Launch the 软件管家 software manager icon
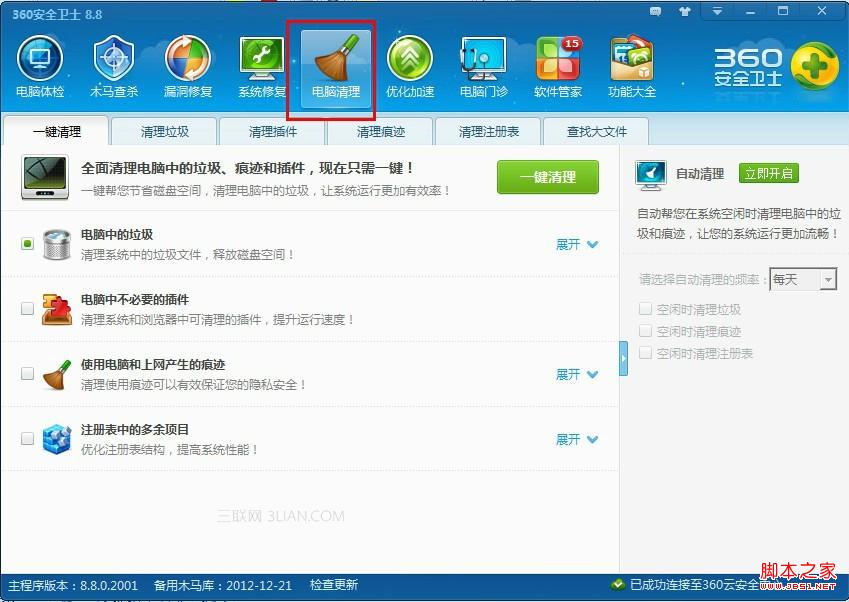This screenshot has height=602, width=849. (558, 65)
